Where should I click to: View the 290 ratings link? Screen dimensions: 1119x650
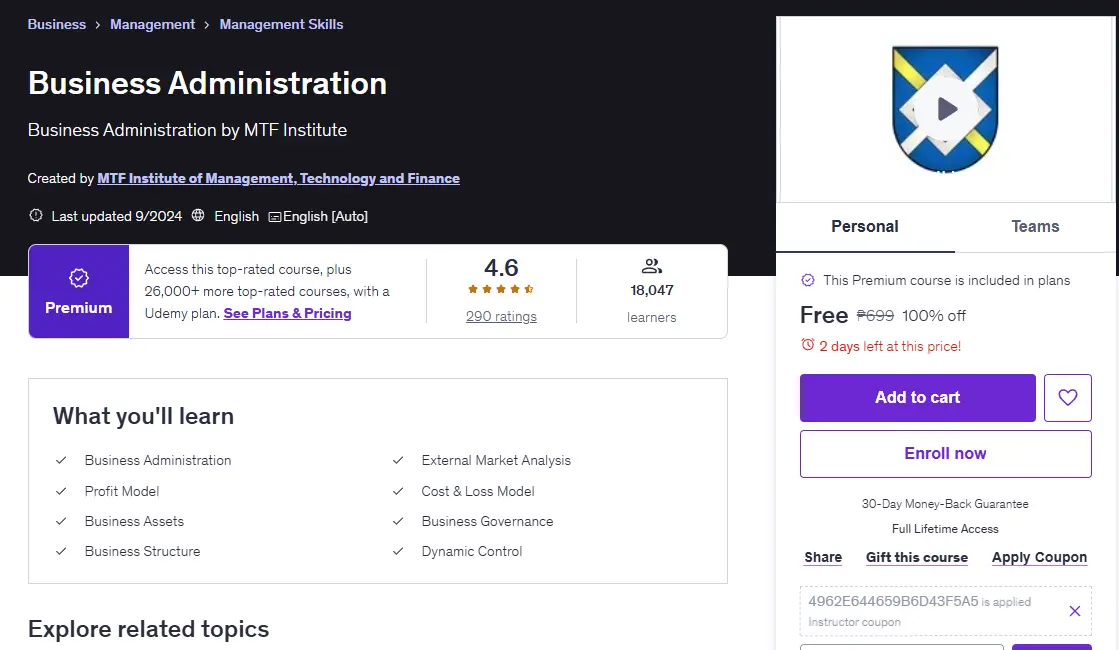click(x=501, y=317)
